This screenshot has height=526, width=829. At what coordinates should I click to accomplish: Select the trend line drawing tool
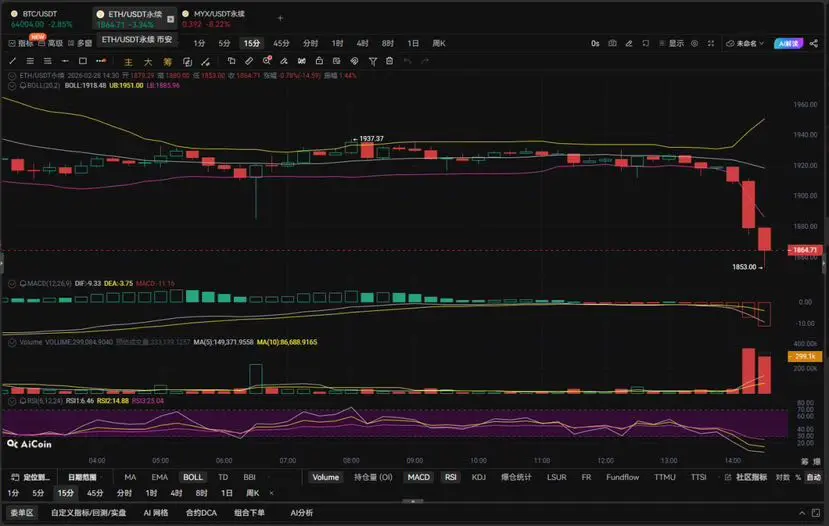(12, 61)
